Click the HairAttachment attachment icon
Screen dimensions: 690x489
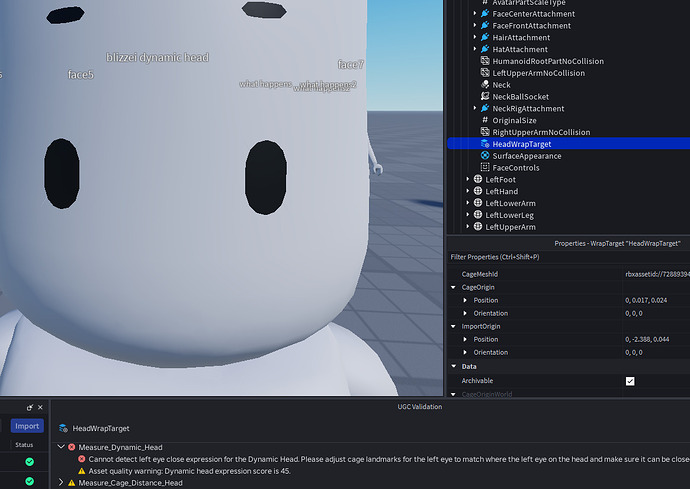(485, 37)
